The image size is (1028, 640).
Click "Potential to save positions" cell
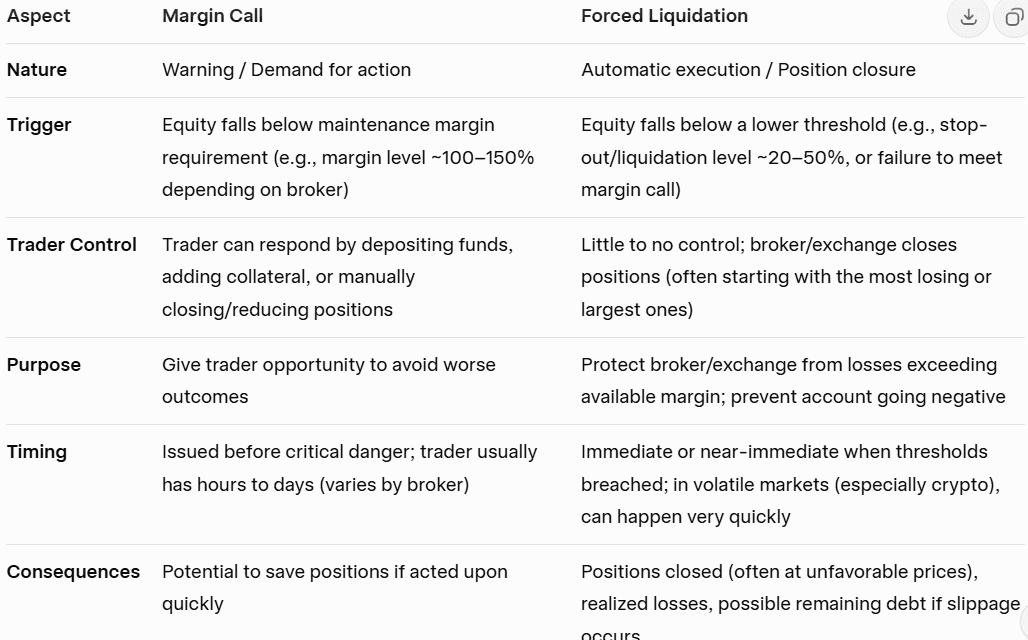[x=334, y=587]
